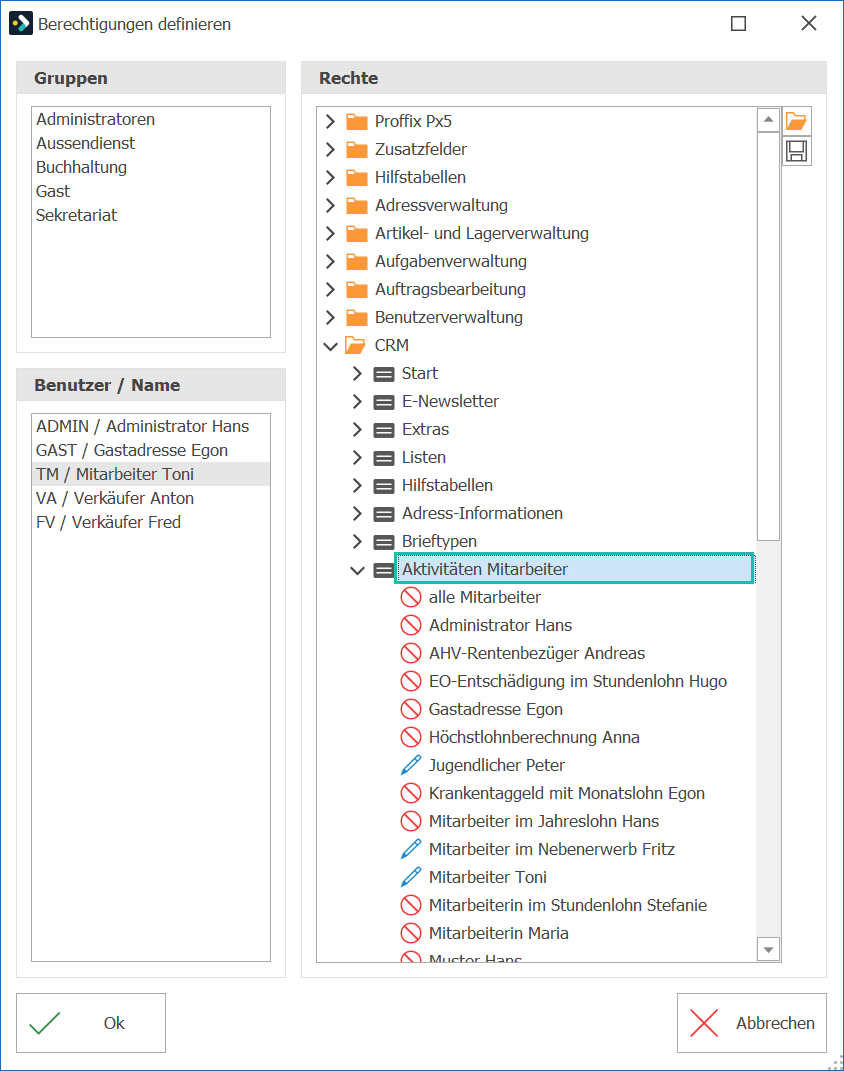Viewport: 844px width, 1071px height.
Task: Click the denied icon for Höchstlohnberechnung Anna
Action: 410,737
